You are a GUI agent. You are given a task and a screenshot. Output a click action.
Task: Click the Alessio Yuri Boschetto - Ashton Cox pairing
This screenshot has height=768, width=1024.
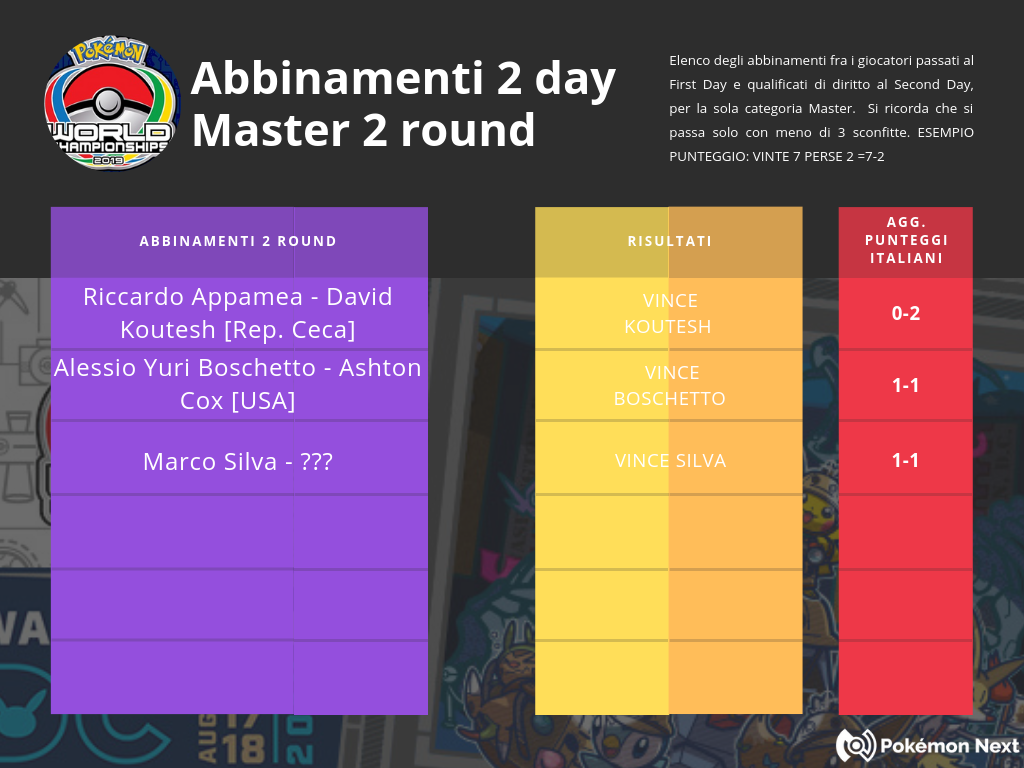tap(238, 384)
